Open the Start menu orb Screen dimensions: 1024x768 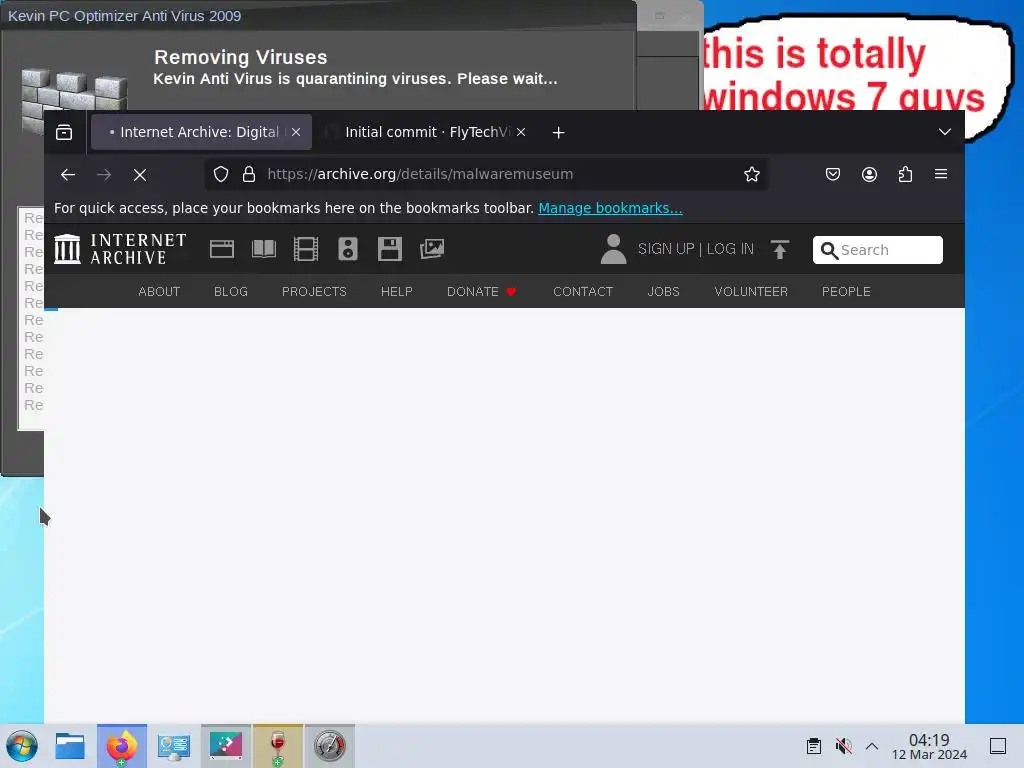[22, 746]
